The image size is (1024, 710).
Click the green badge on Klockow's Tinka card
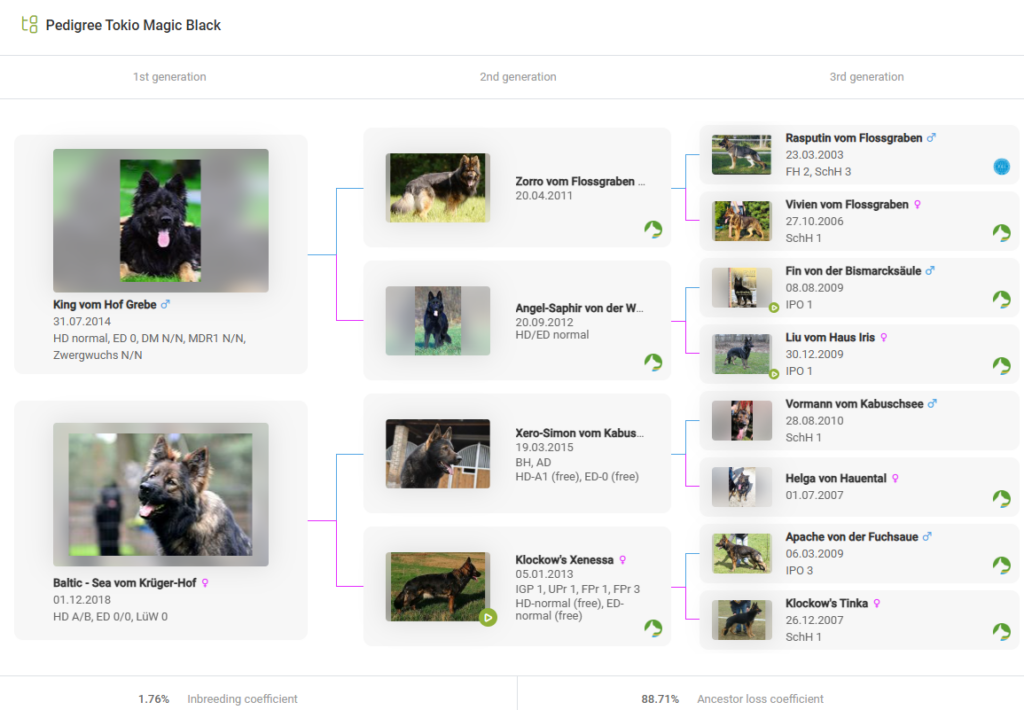coord(1001,632)
